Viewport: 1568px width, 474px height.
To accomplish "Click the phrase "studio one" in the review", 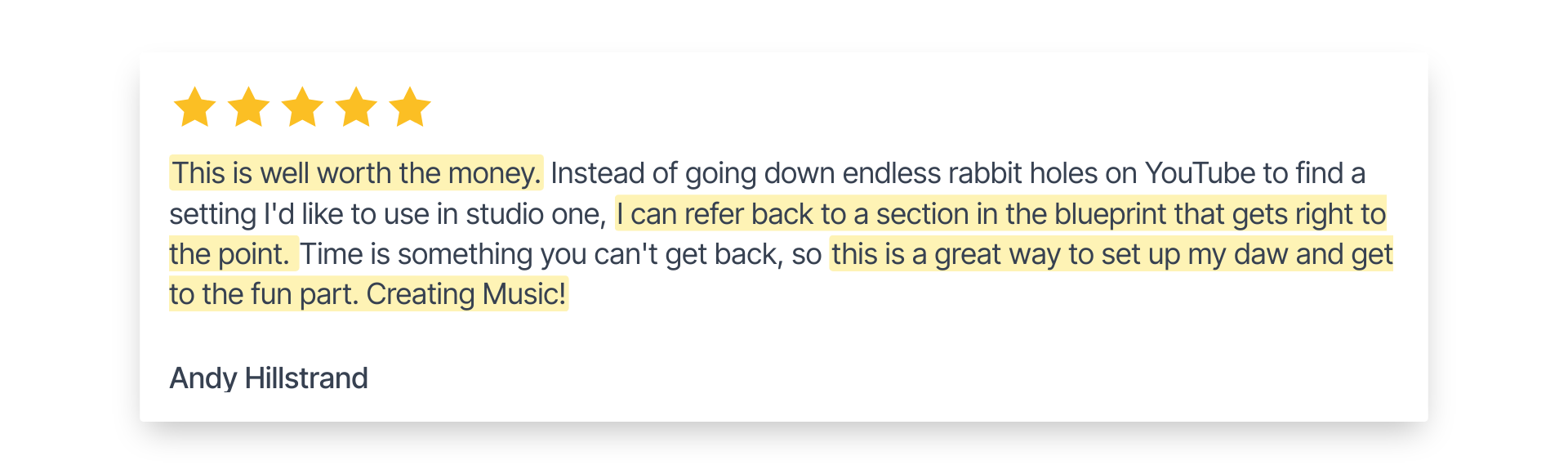I will pyautogui.click(x=532, y=213).
